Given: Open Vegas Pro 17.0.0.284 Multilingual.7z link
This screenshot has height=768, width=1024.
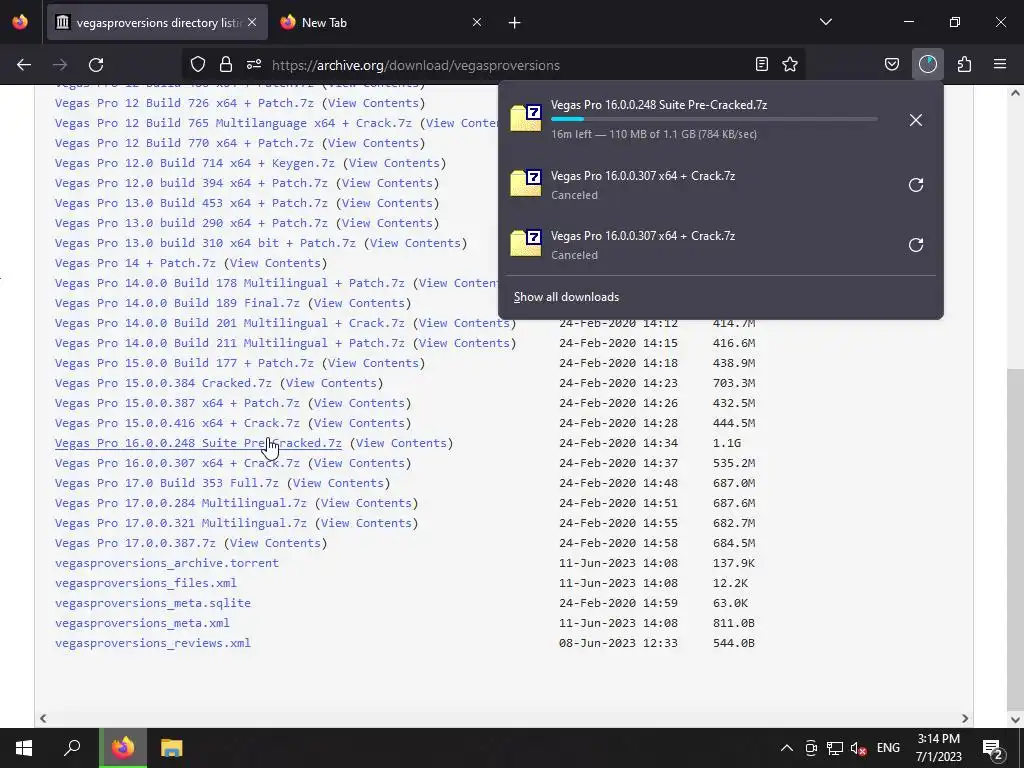Looking at the screenshot, I should pyautogui.click(x=180, y=504).
